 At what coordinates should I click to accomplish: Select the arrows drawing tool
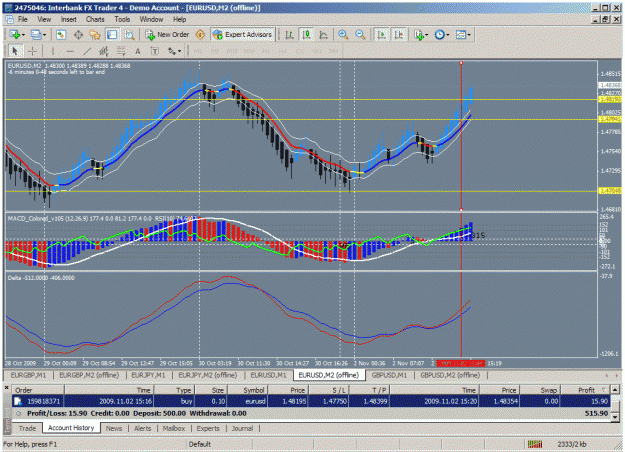(x=172, y=51)
